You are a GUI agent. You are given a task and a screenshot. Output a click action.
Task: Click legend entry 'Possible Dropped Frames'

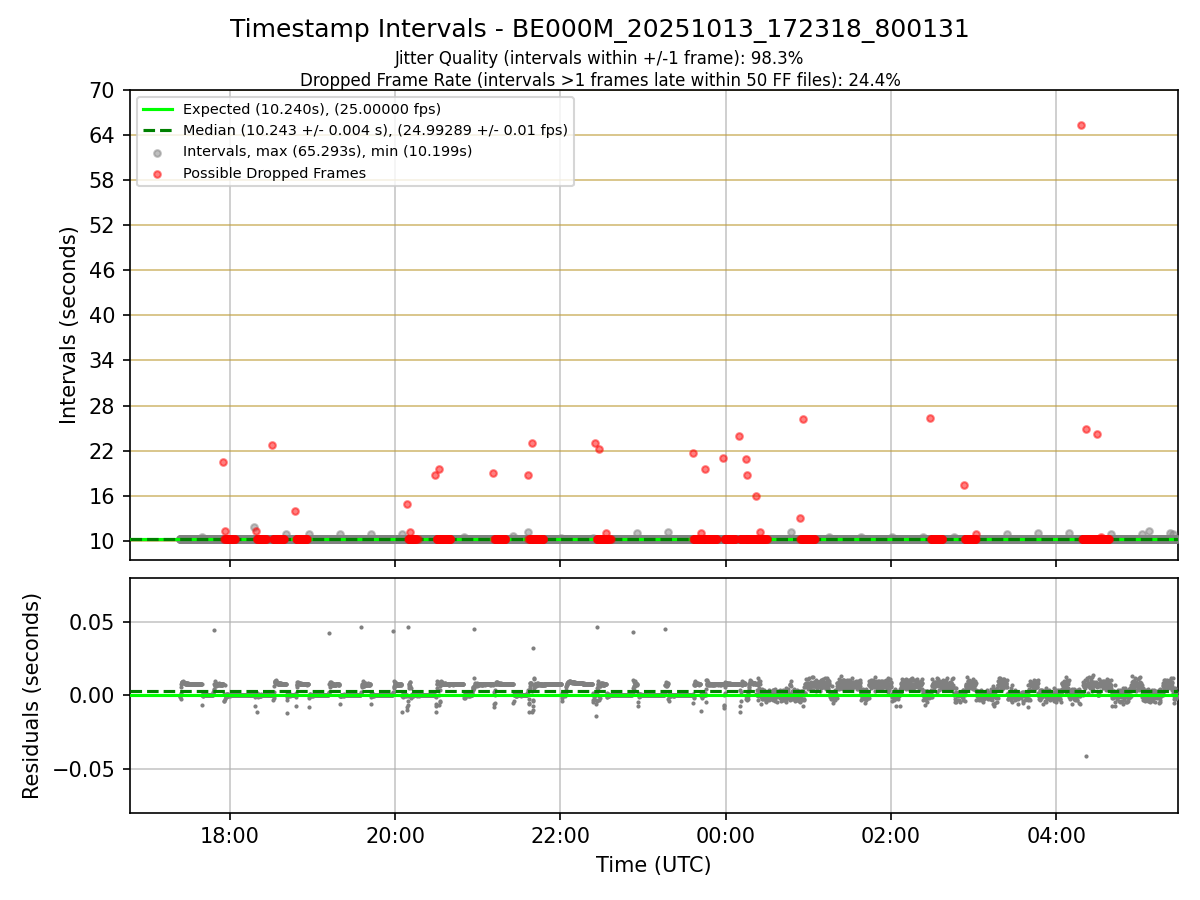tap(274, 173)
